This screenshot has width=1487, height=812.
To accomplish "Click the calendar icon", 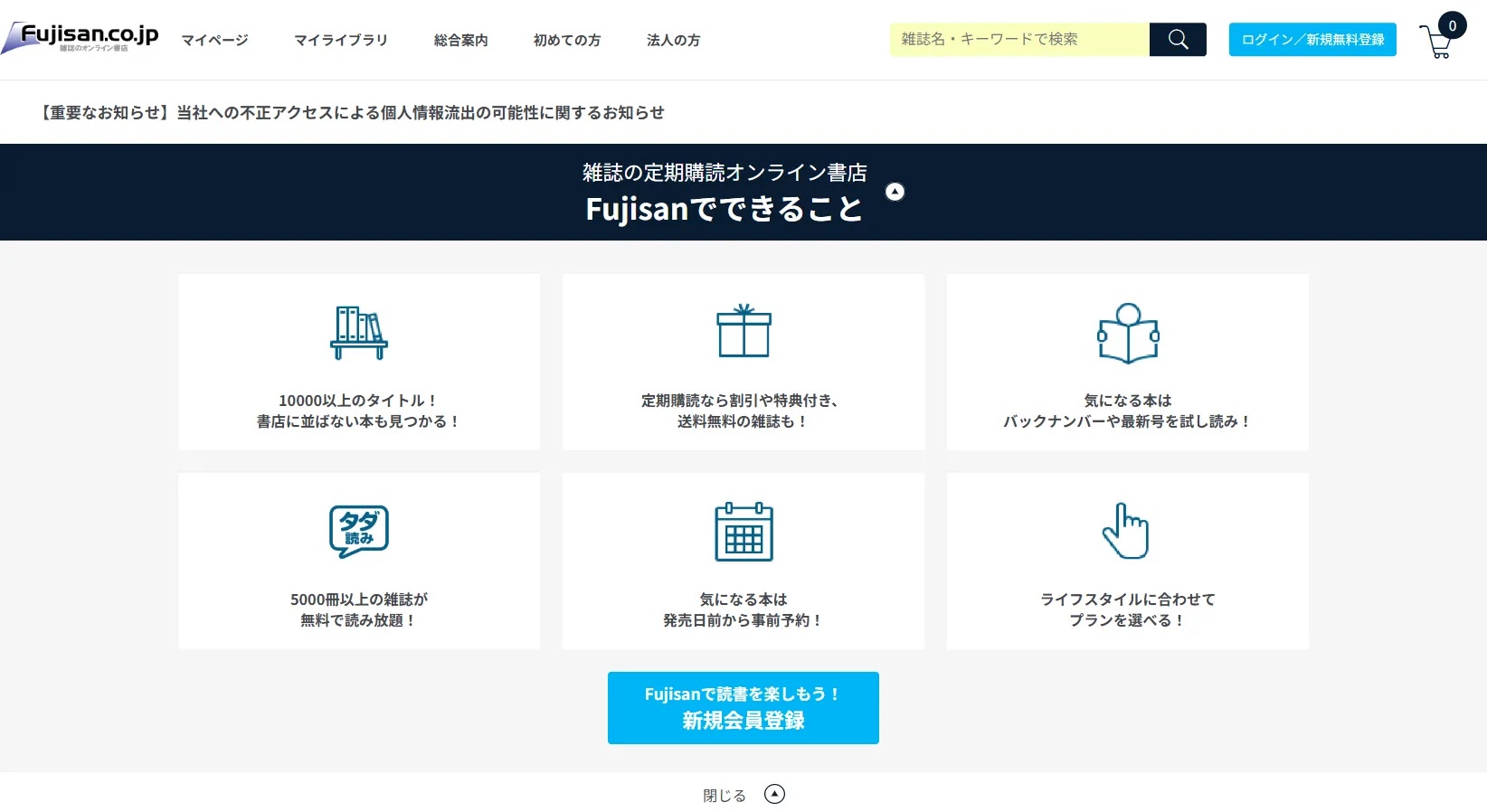I will [x=743, y=532].
